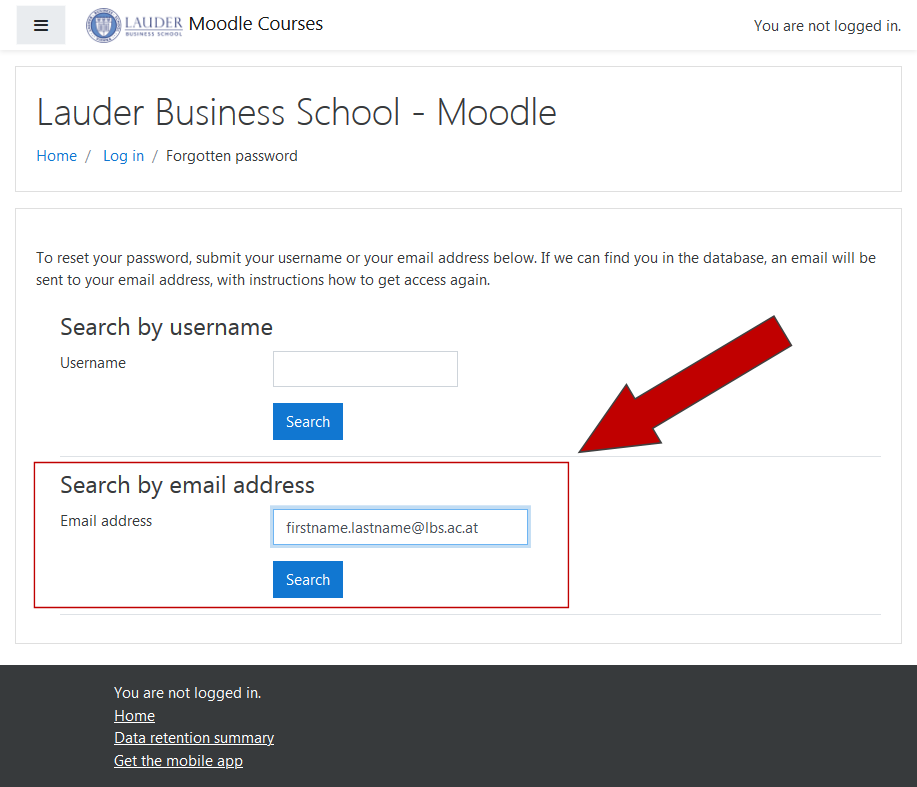Open Data retention summary link
917x787 pixels.
pos(194,738)
